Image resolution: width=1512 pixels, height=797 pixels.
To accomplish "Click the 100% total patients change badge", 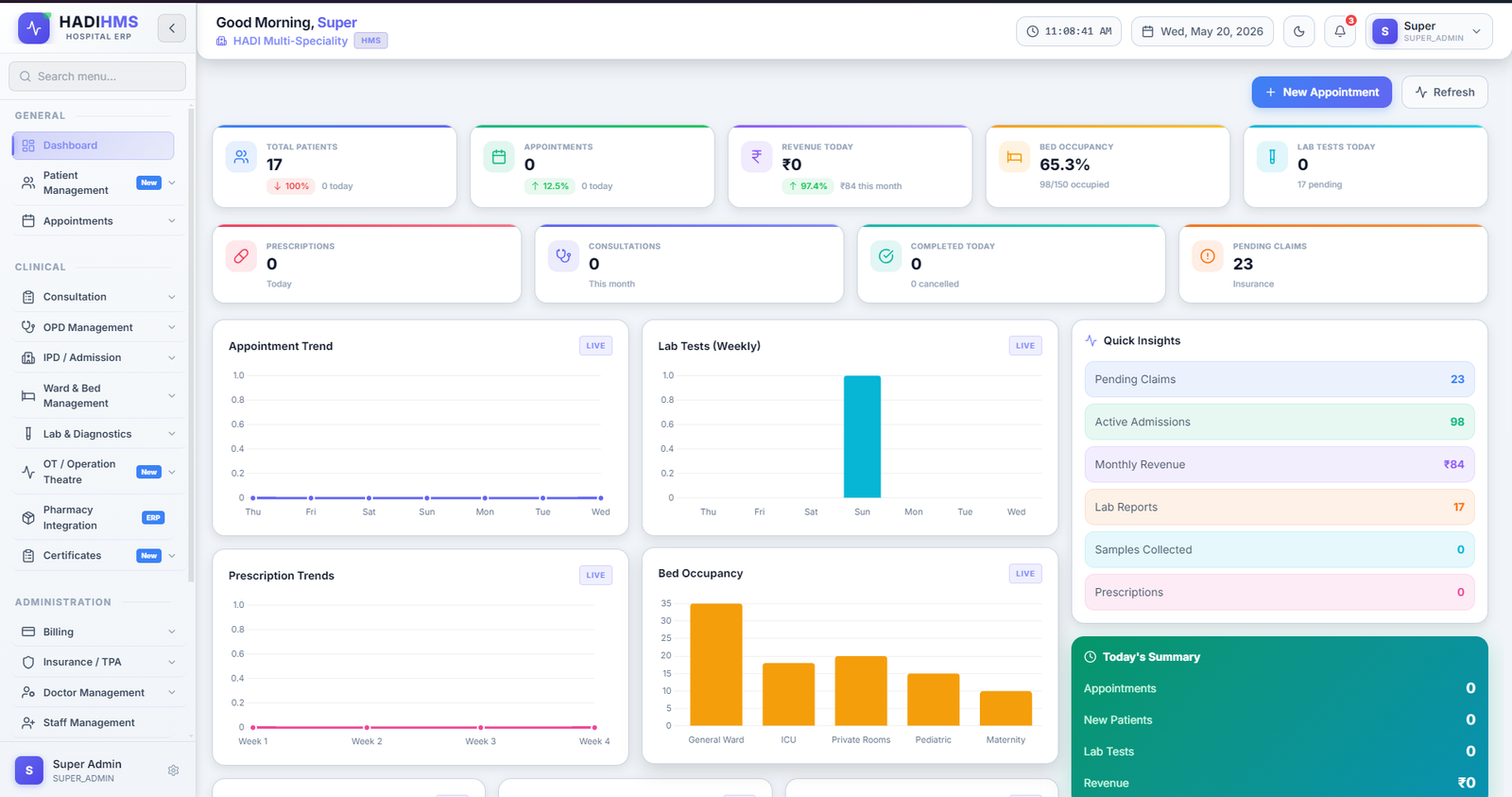I will tap(291, 186).
